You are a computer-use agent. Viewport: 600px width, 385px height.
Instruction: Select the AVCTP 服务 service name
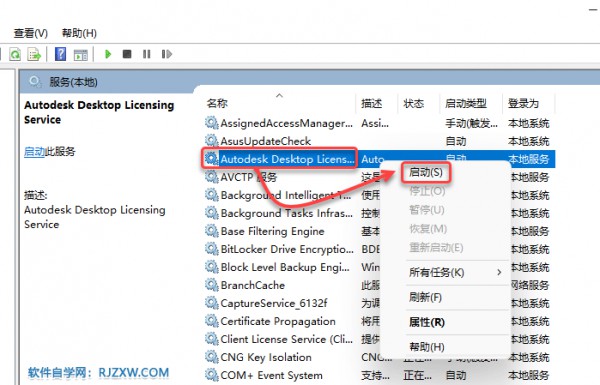pyautogui.click(x=249, y=177)
